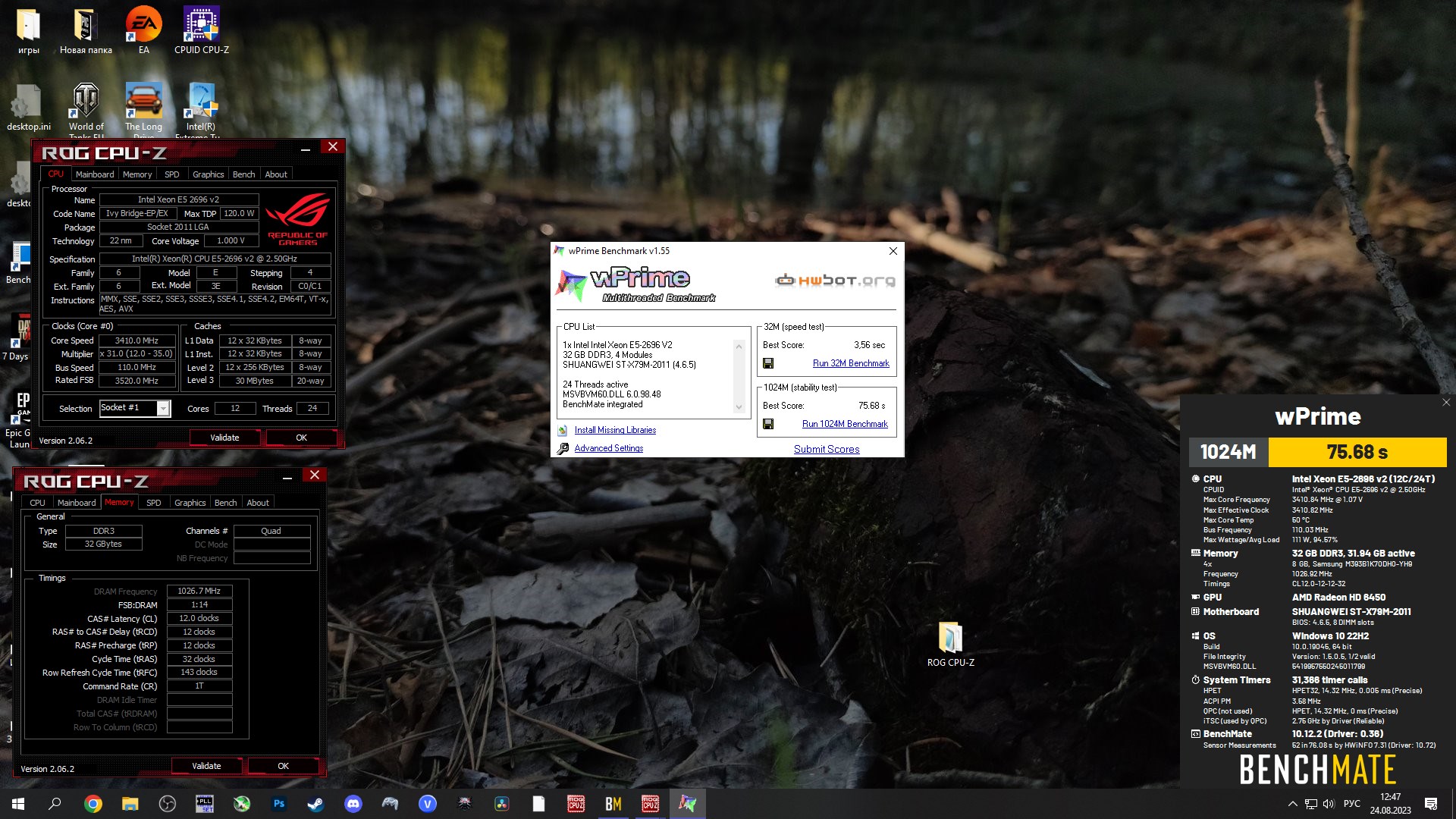Open the taskbar search magnifier
This screenshot has height=819, width=1456.
[55, 804]
